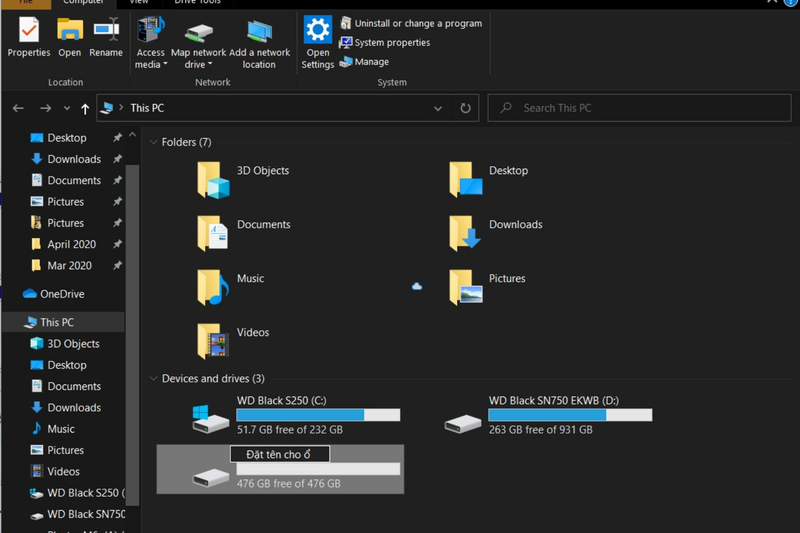Click the Manage option
The height and width of the screenshot is (533, 800).
coord(364,62)
